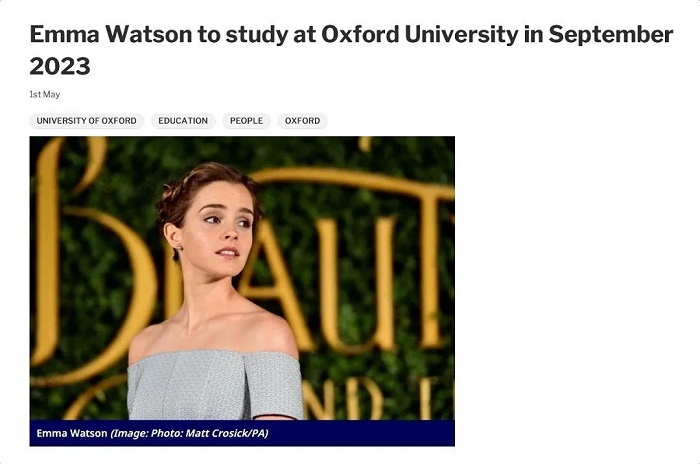
Task: Open the University of Oxford tag
Action: click(x=87, y=121)
